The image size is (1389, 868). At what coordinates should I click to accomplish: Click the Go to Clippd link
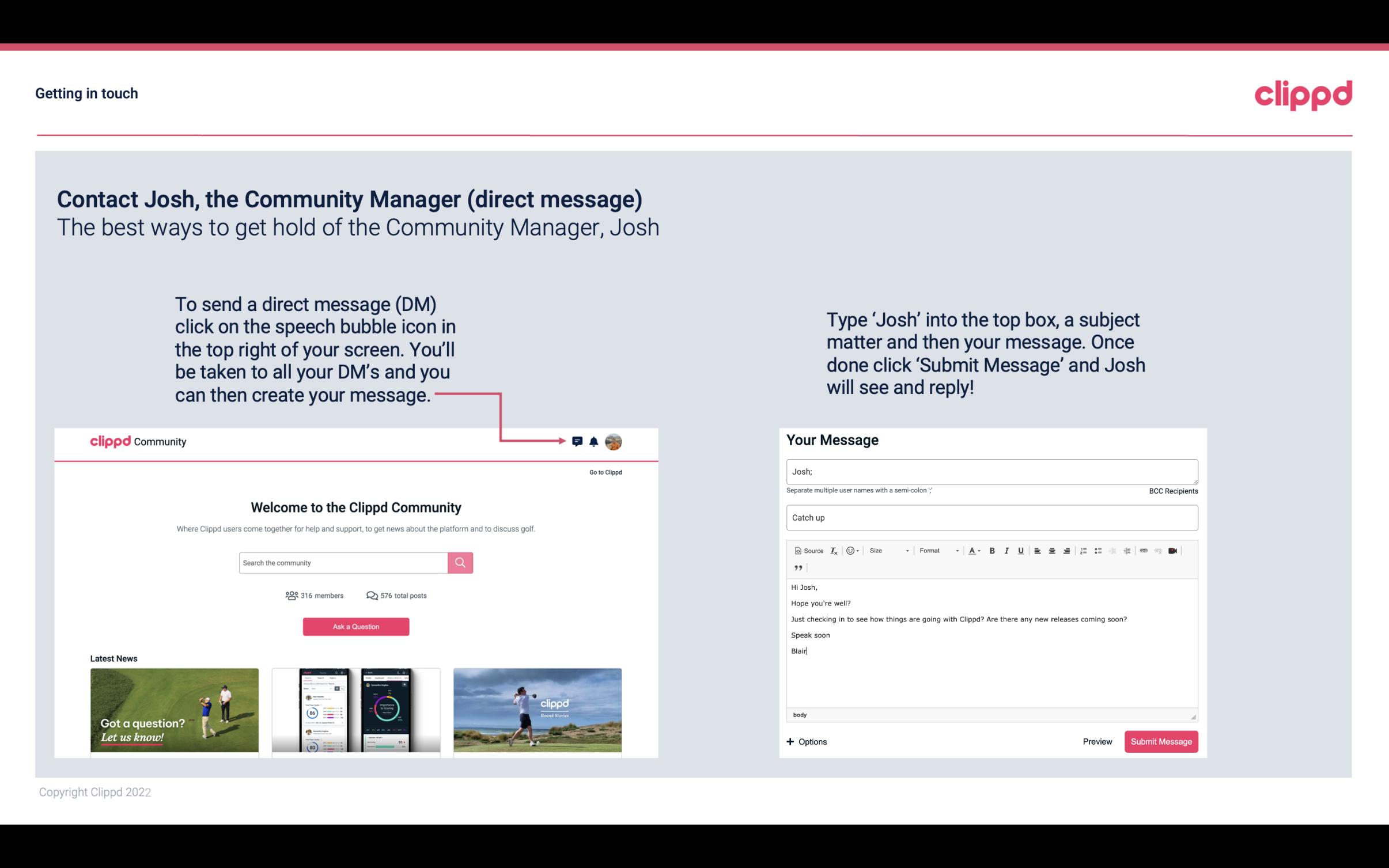pyautogui.click(x=604, y=472)
